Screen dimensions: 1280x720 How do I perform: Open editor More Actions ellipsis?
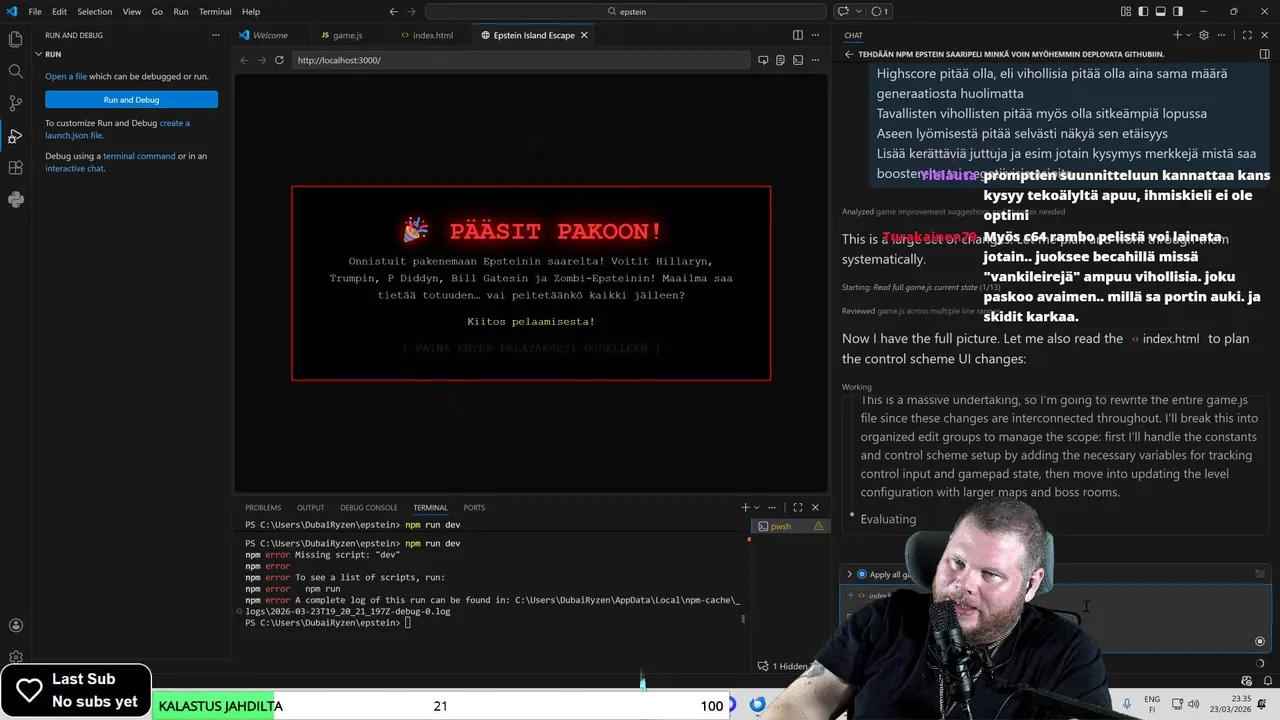(x=815, y=35)
